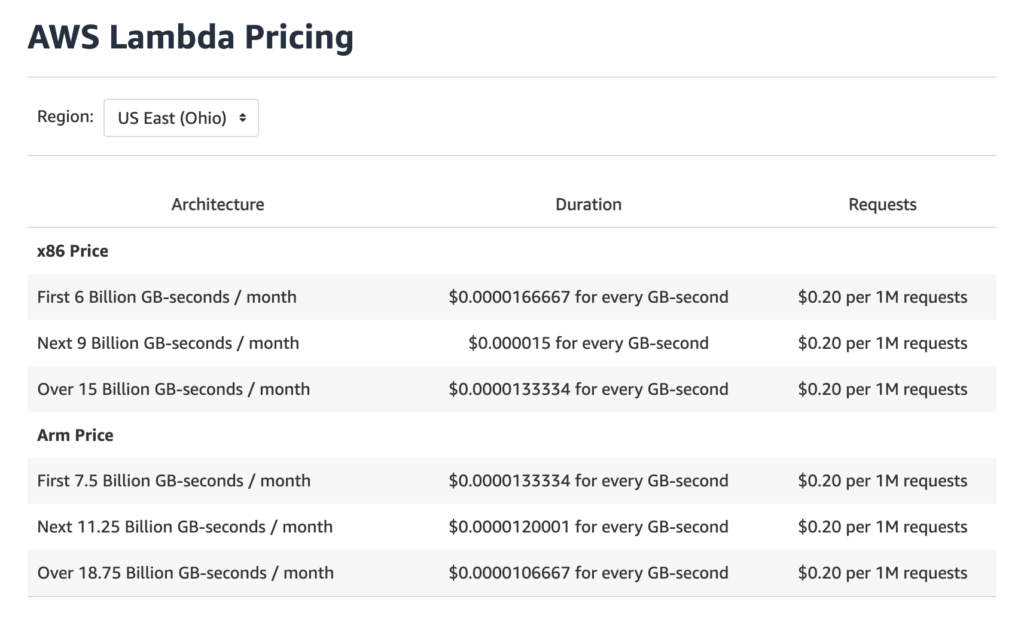Select the $0.0000106667 per GB-second price cell
Image resolution: width=1024 pixels, height=633 pixels.
point(589,573)
